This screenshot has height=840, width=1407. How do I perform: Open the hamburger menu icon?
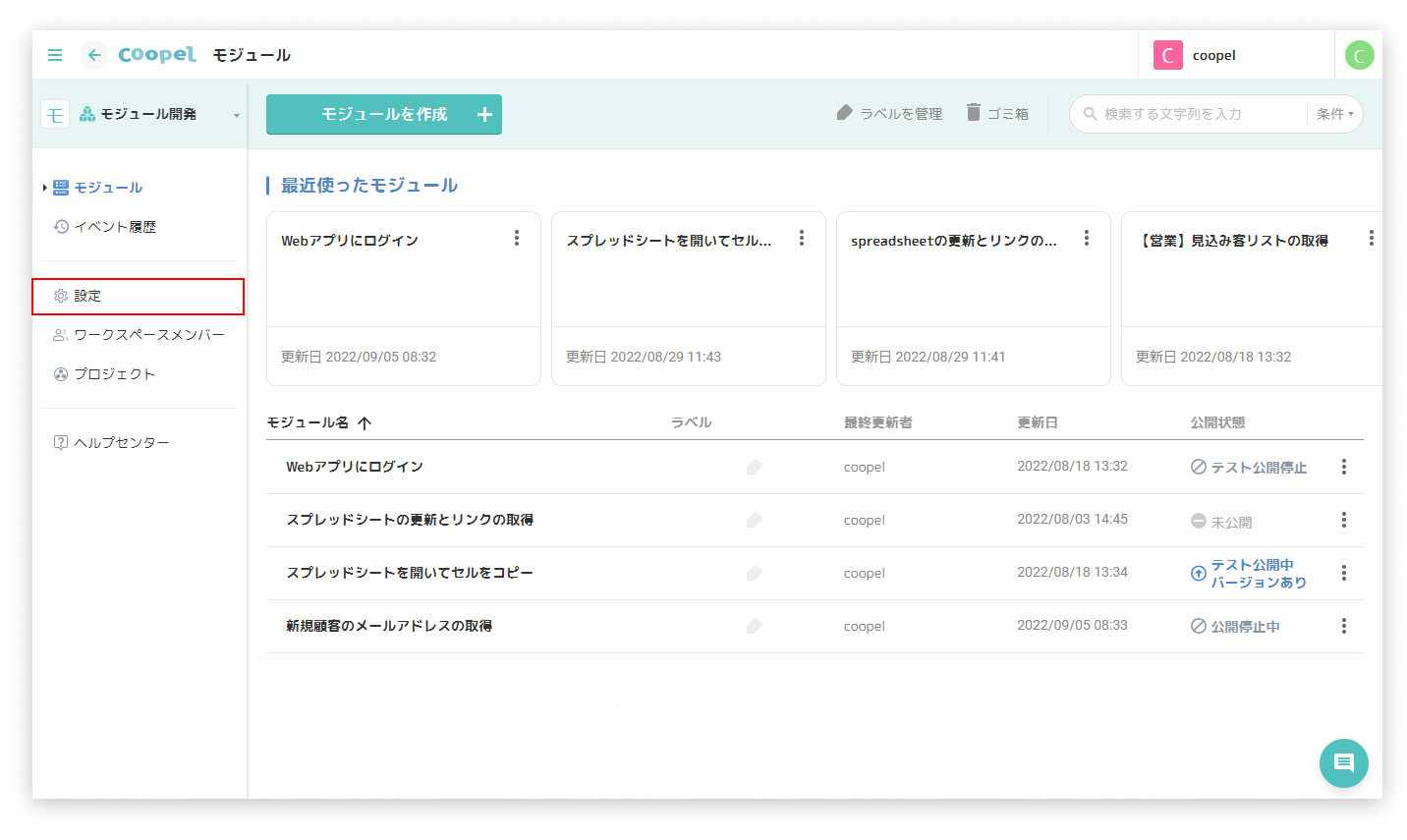tap(55, 55)
